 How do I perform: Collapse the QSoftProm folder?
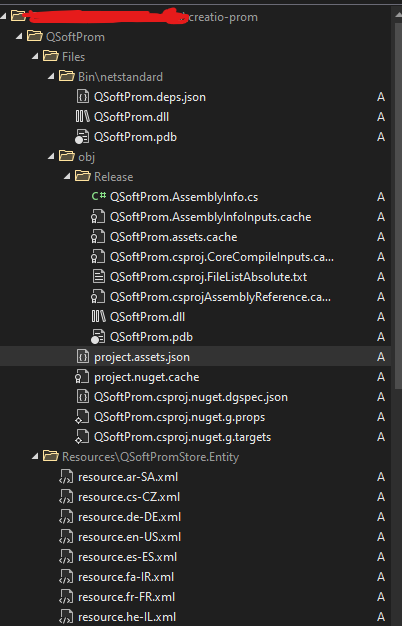point(19,36)
